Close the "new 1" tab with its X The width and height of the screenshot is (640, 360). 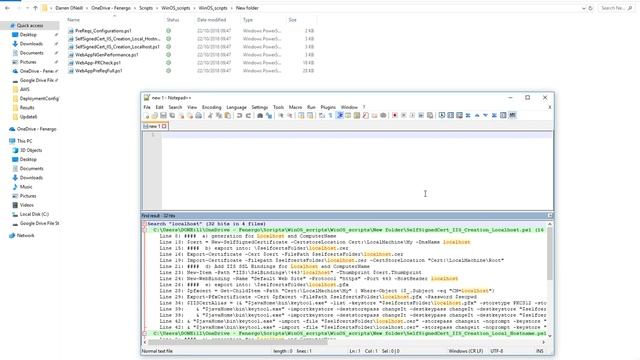[x=164, y=127]
